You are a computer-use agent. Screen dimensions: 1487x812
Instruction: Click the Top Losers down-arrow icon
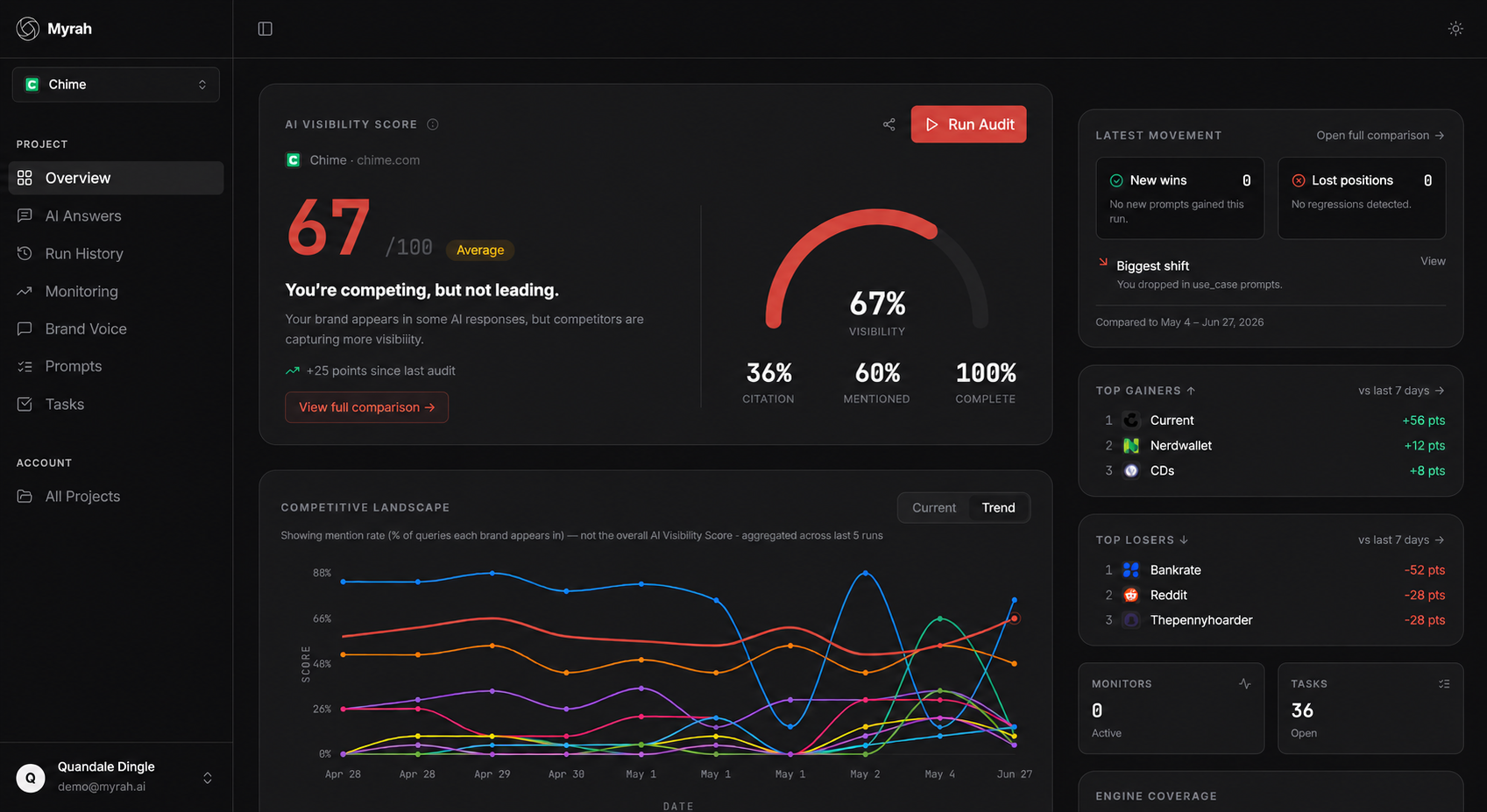pos(1184,540)
